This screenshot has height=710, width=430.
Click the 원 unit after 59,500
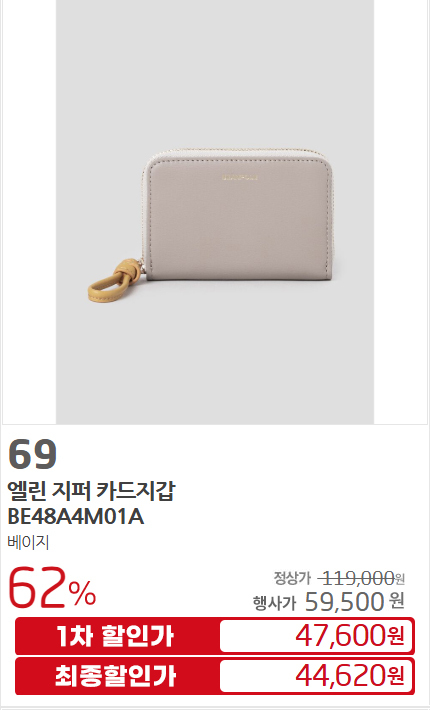(x=397, y=601)
